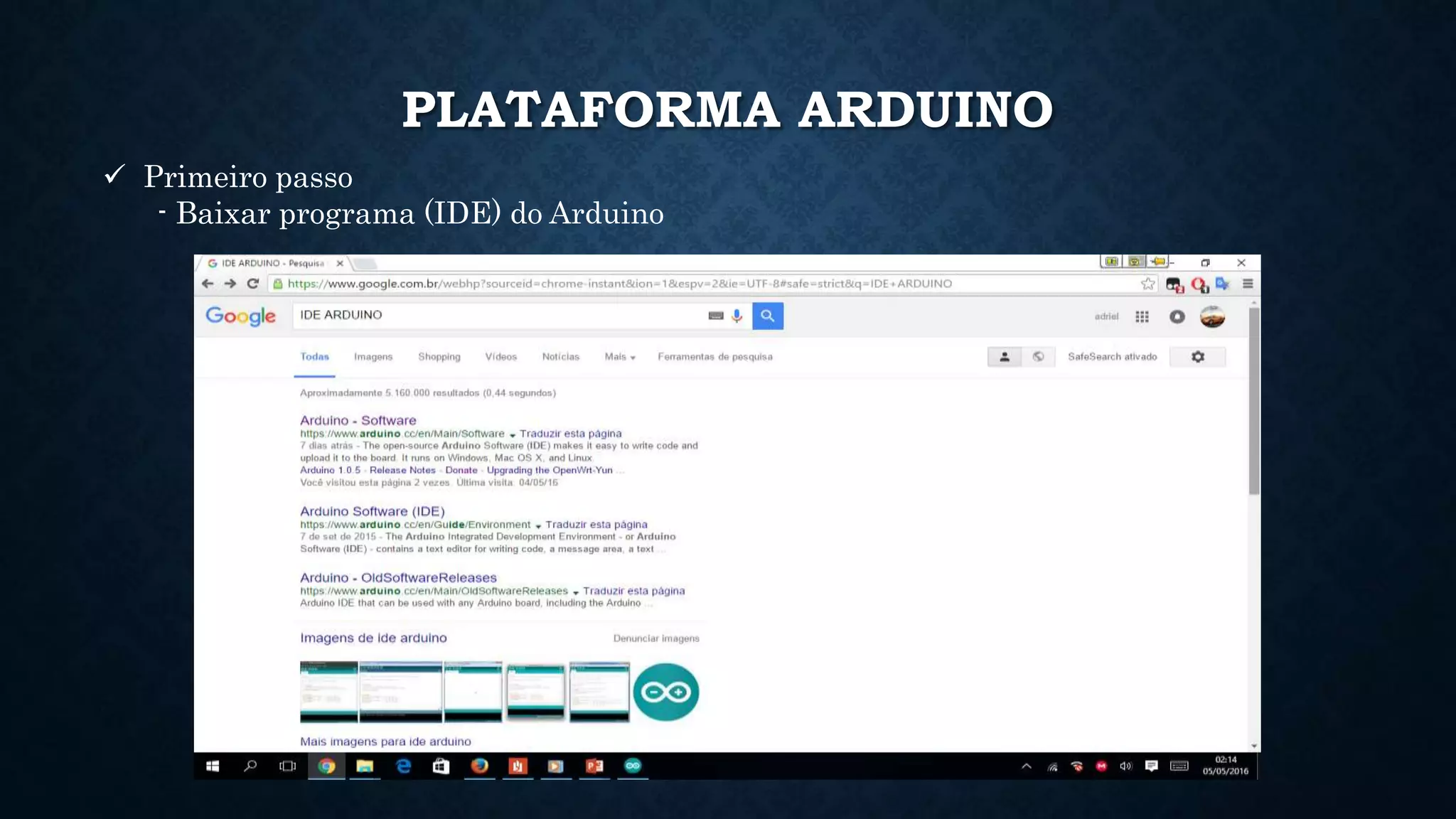The width and height of the screenshot is (1456, 819).
Task: Show hidden system tray icons chevron
Action: pyautogui.click(x=1027, y=766)
